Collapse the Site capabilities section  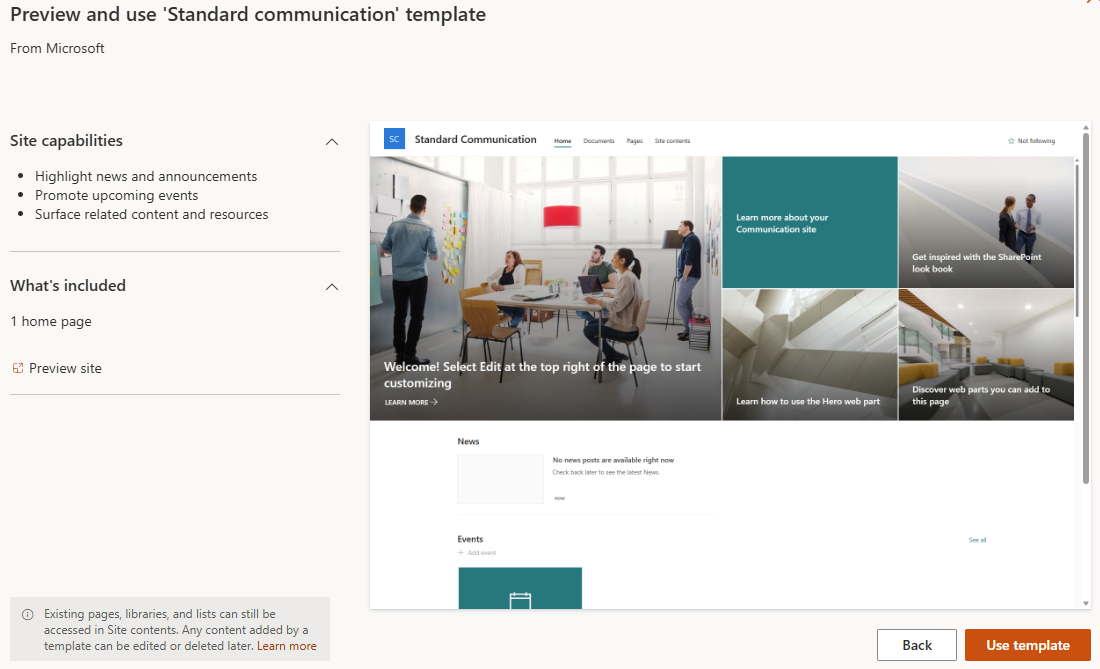pos(332,142)
